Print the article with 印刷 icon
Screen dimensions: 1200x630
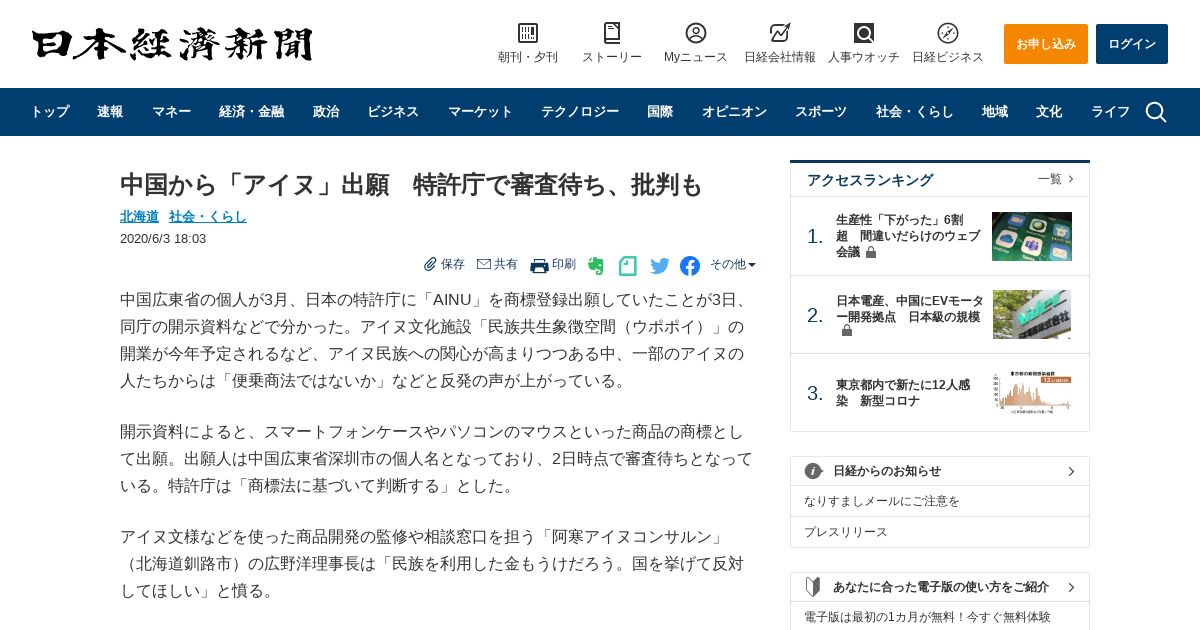(553, 265)
